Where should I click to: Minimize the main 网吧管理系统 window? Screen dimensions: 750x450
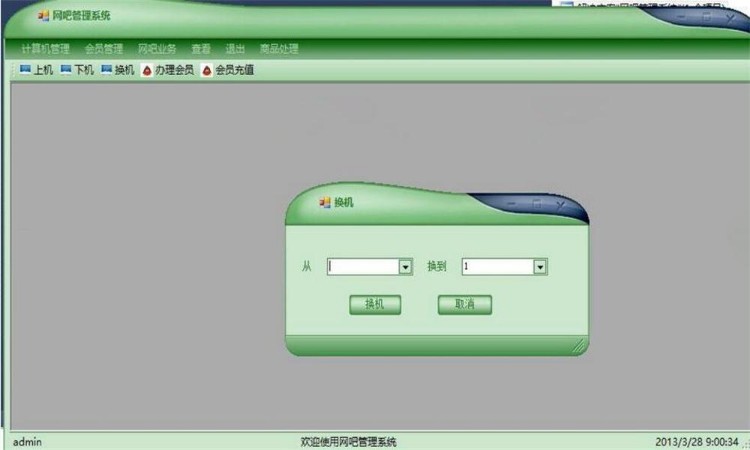pyautogui.click(x=681, y=17)
